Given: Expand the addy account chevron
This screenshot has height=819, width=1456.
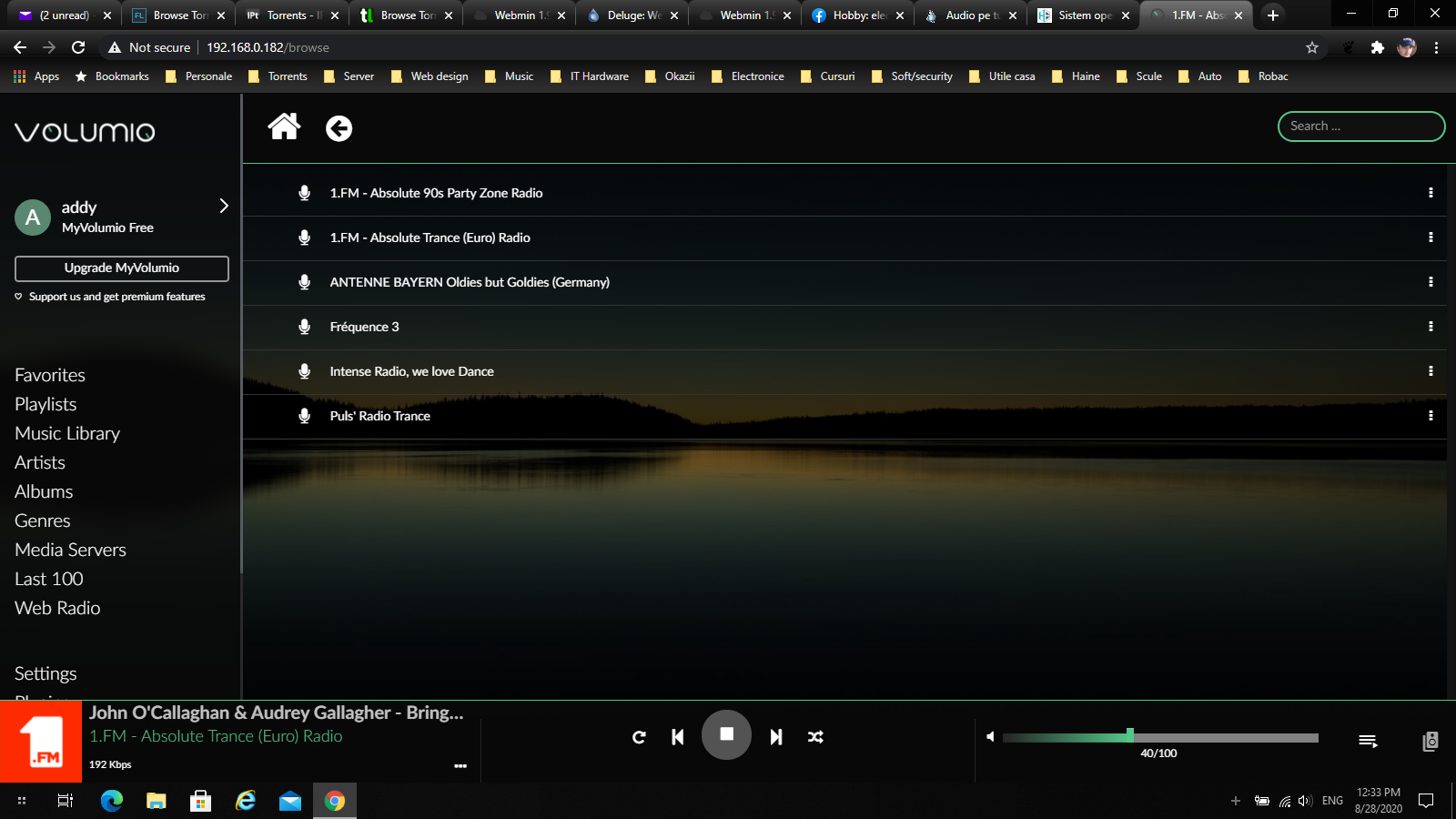Looking at the screenshot, I should click(x=224, y=206).
